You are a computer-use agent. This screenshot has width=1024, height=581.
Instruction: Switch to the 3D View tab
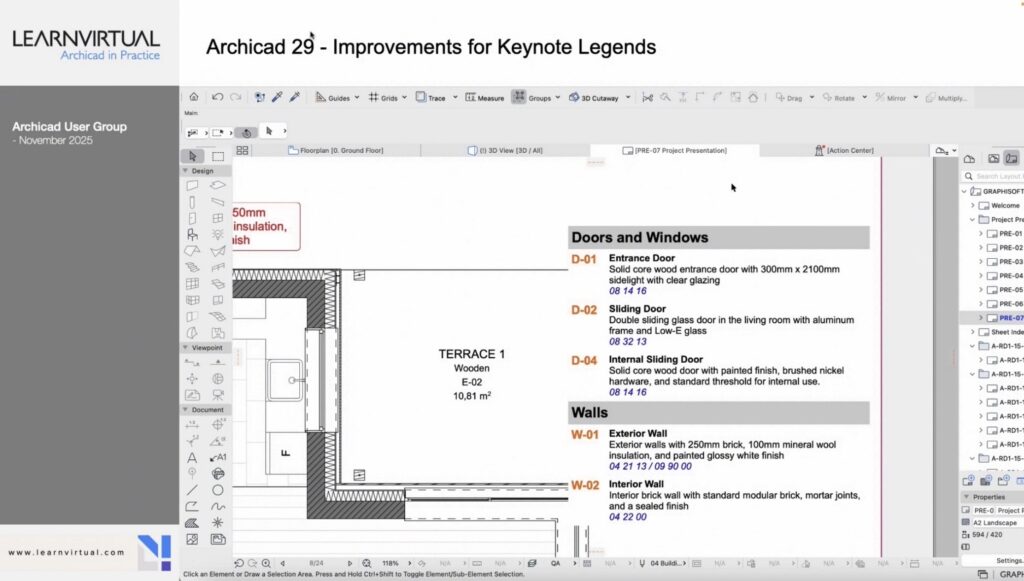[505, 150]
